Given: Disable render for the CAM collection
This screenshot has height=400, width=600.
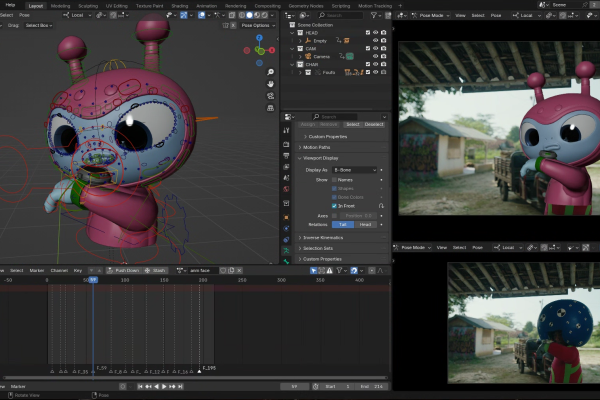Looking at the screenshot, I should coord(383,49).
